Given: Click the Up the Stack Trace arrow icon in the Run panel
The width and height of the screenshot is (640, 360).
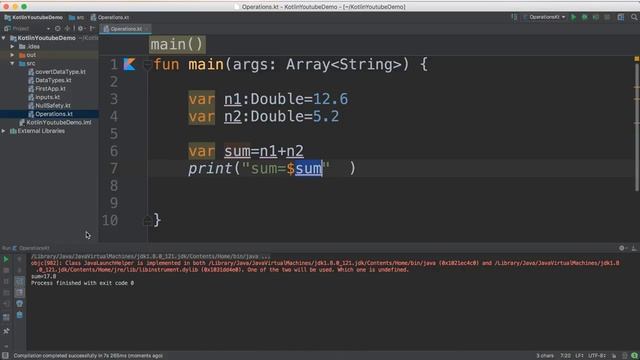Looking at the screenshot, I should (x=19, y=259).
